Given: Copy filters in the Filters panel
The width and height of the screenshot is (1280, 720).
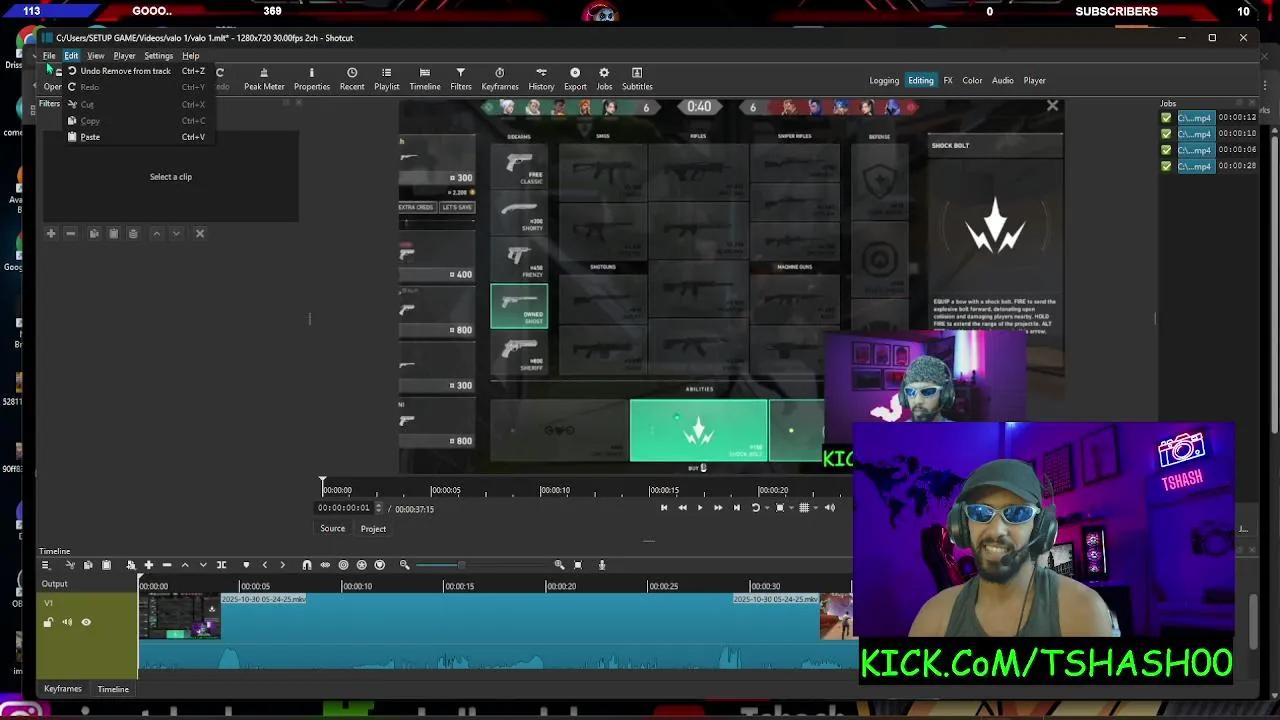Looking at the screenshot, I should click(x=94, y=233).
